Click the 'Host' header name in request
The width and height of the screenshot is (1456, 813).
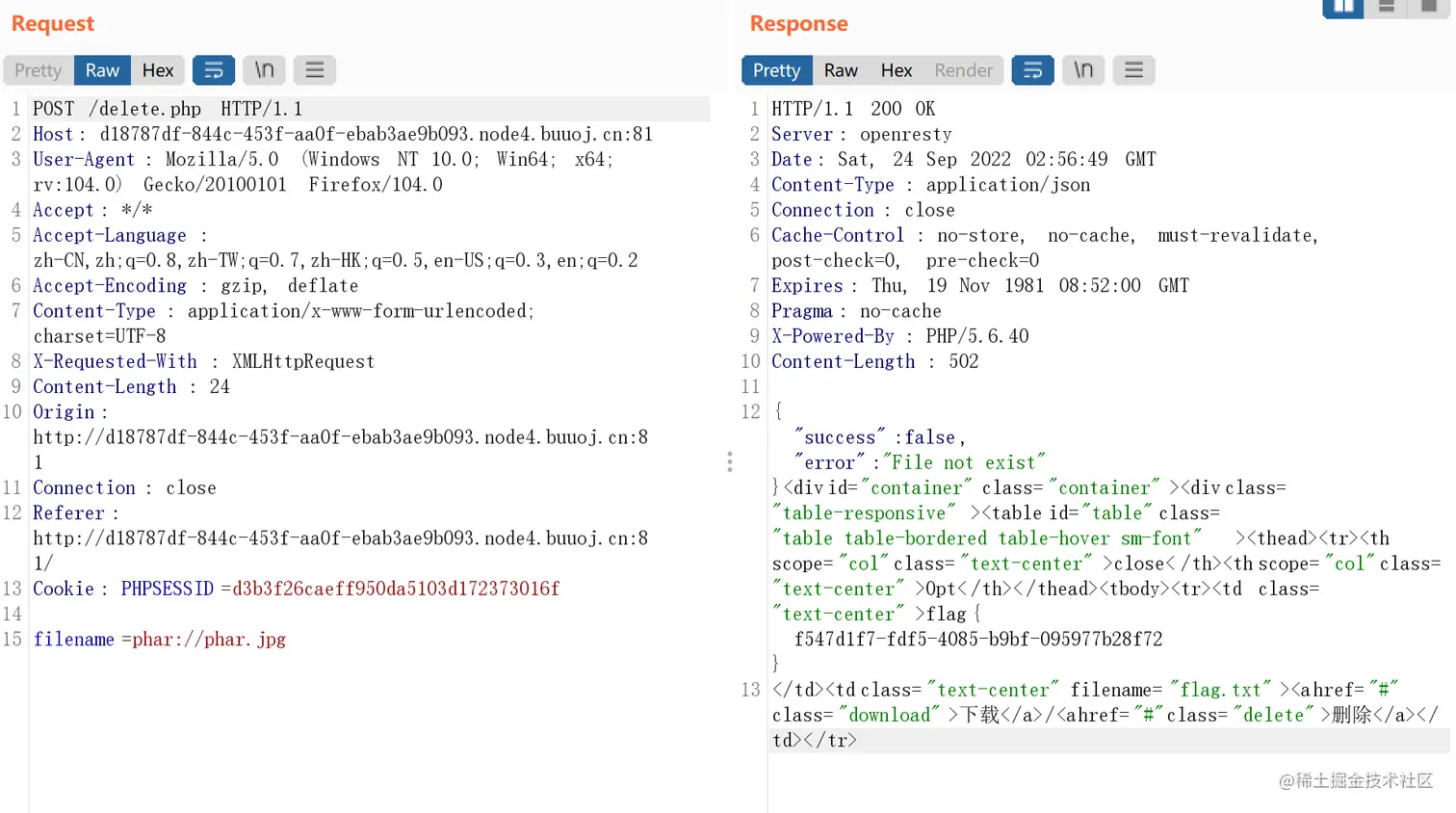pyautogui.click(x=53, y=134)
